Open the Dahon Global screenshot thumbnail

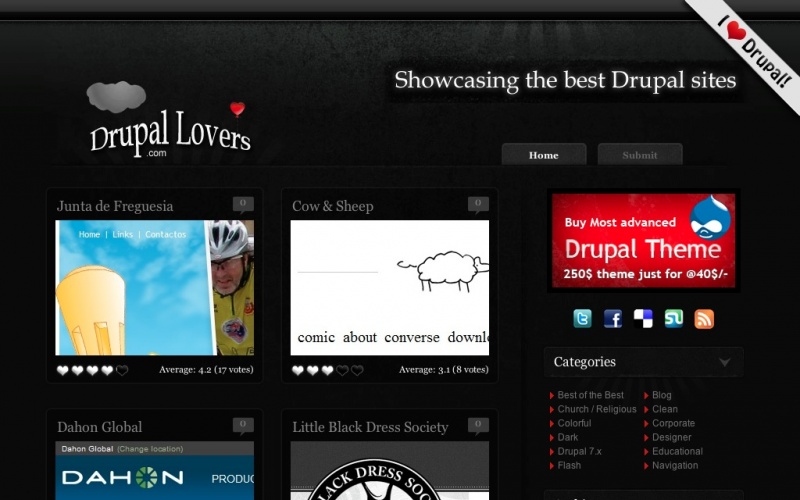155,470
